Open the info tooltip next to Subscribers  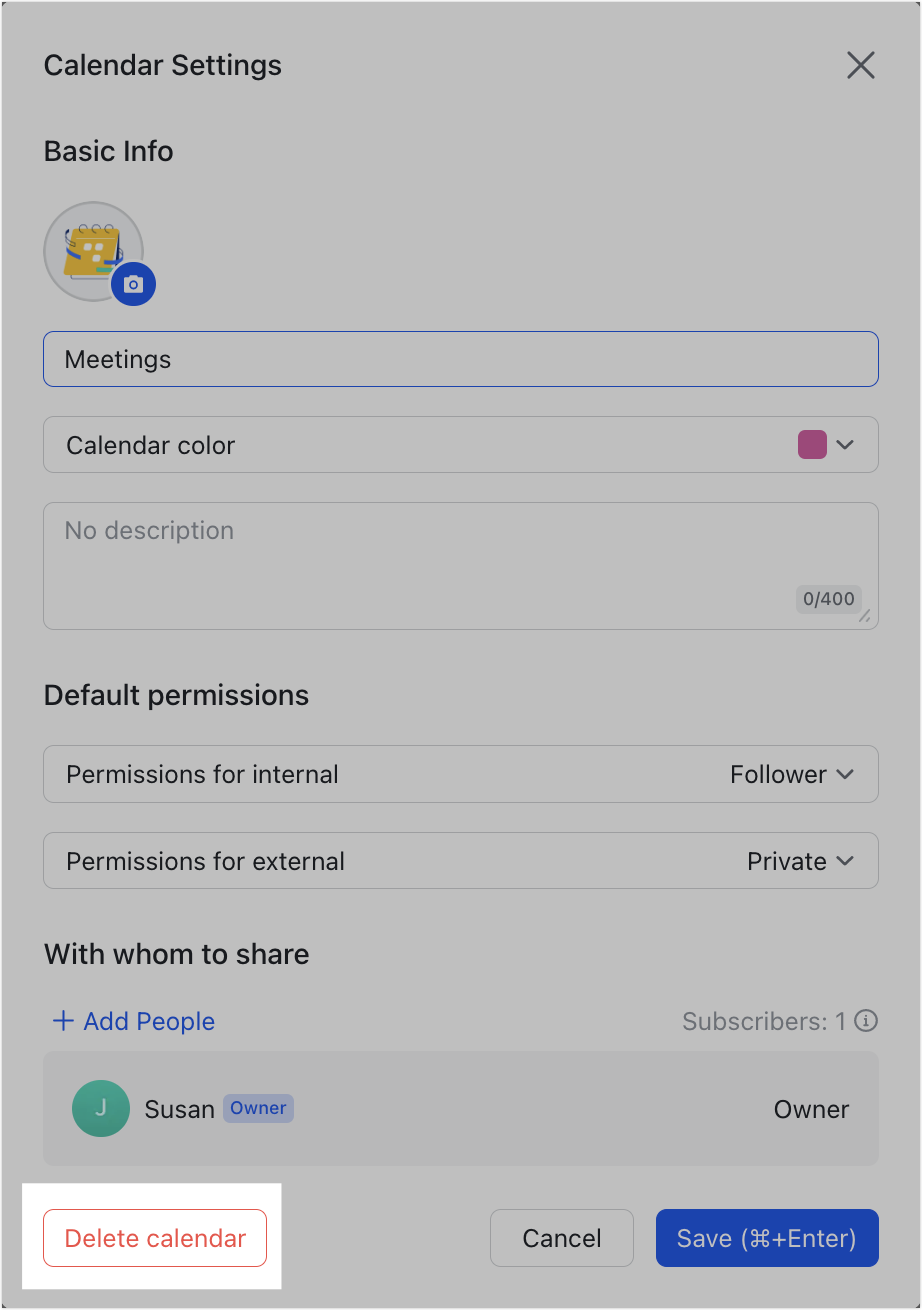pyautogui.click(x=868, y=1021)
